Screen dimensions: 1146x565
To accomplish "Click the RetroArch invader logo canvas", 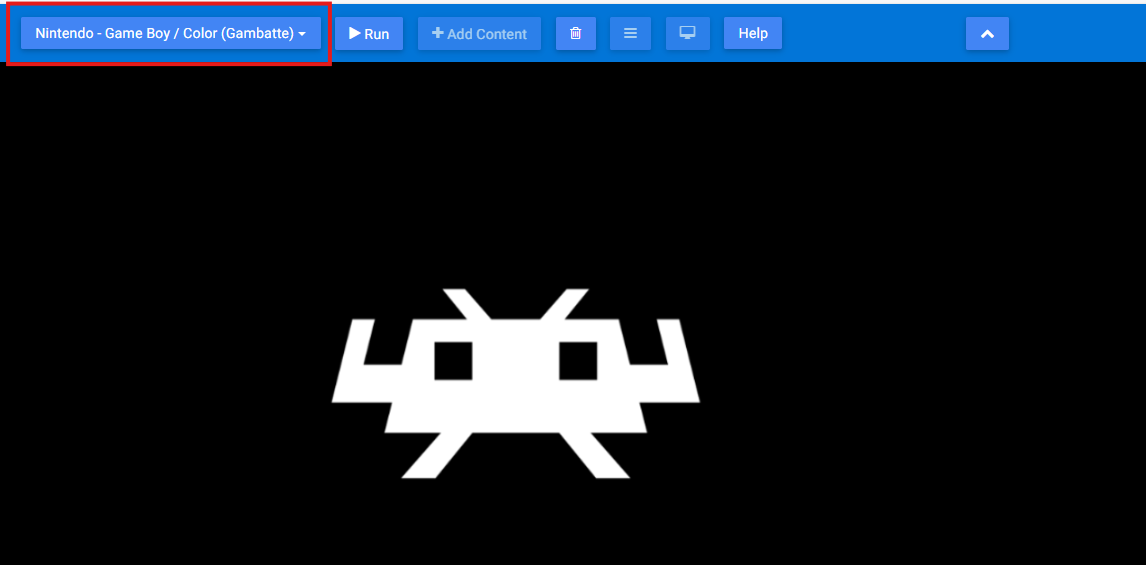I will click(516, 384).
